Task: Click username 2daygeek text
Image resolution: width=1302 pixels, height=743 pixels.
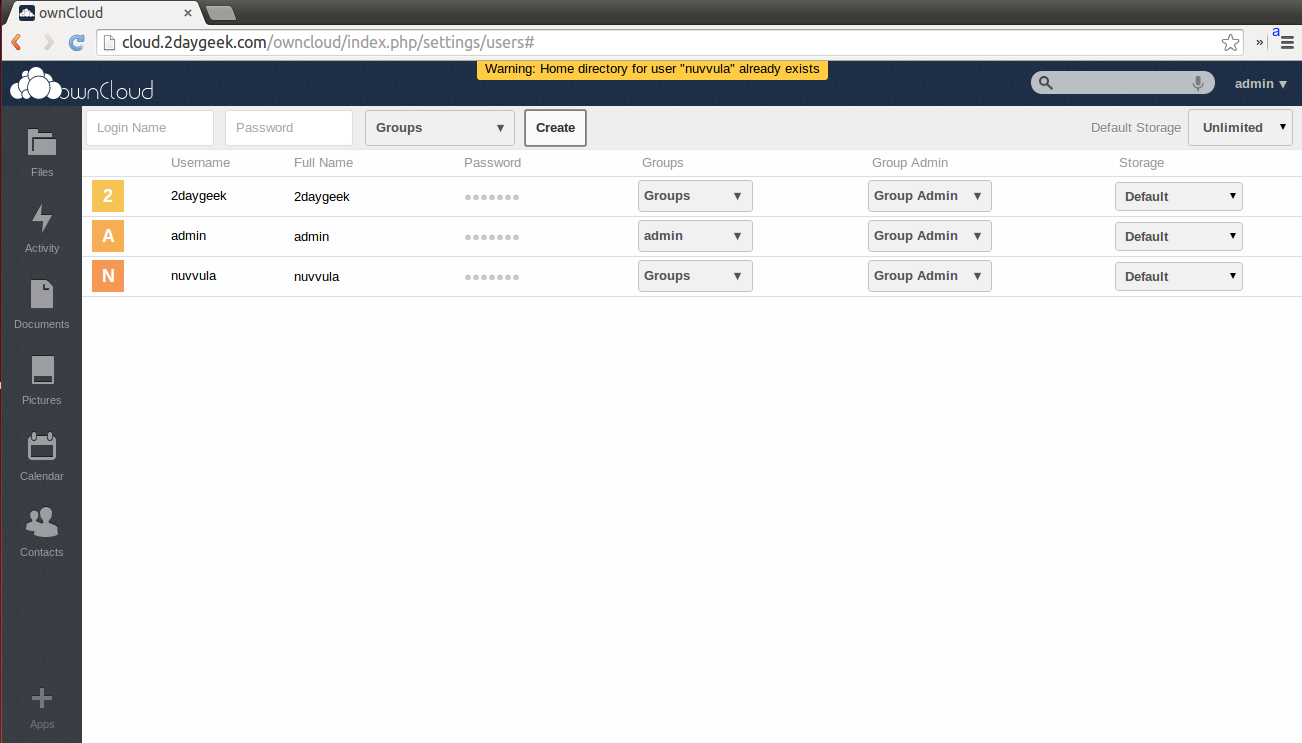Action: point(199,196)
